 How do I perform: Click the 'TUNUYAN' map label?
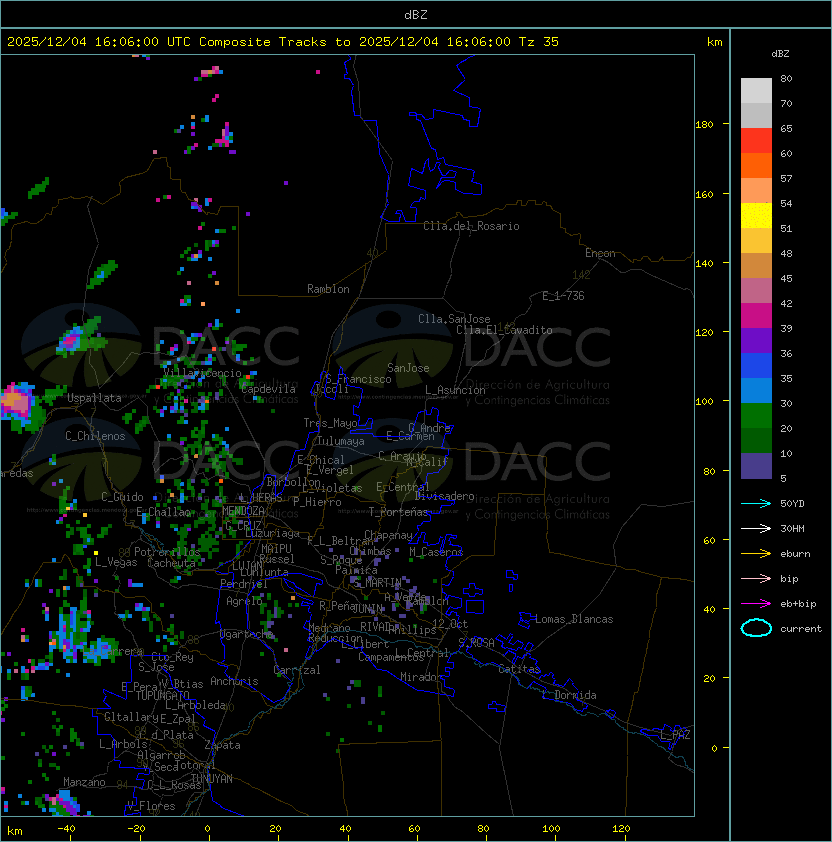click(212, 779)
